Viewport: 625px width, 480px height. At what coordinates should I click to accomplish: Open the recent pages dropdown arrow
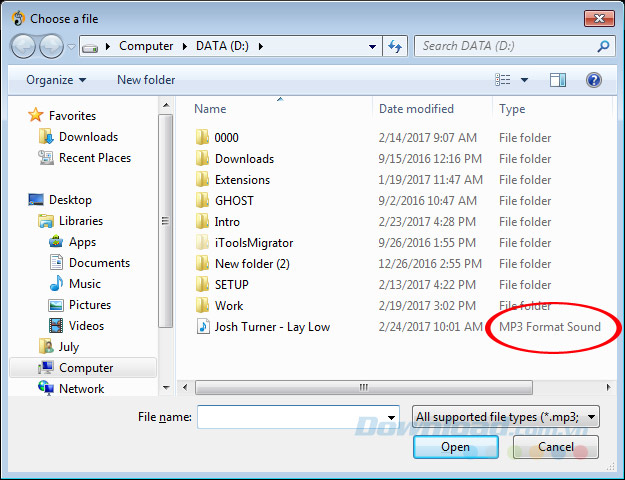tap(71, 47)
